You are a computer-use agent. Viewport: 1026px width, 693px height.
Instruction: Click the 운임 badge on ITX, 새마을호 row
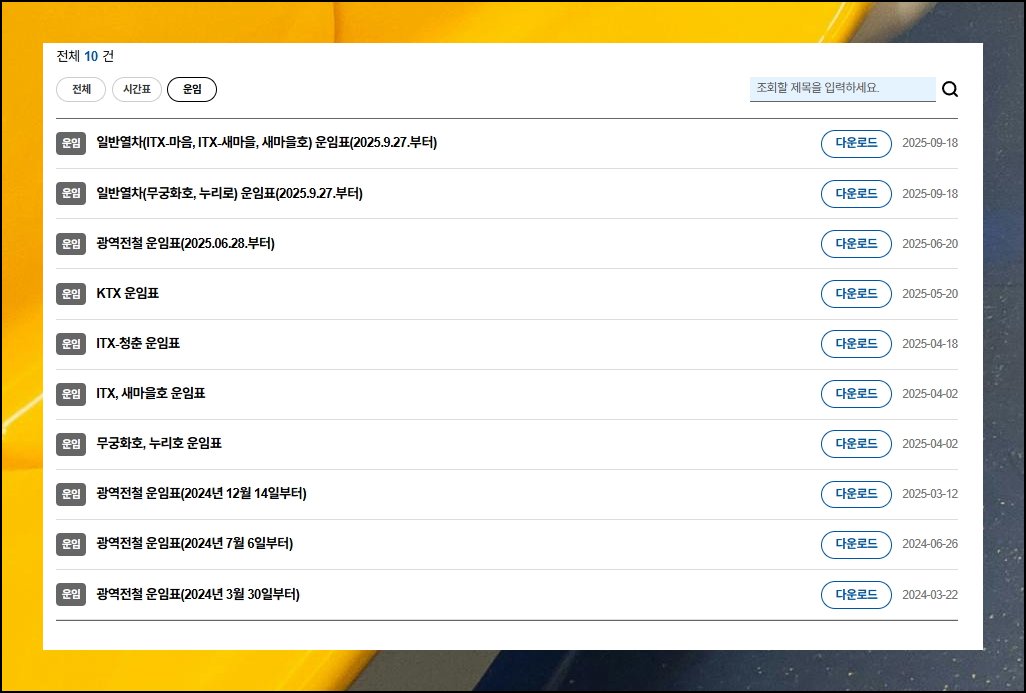coord(71,394)
